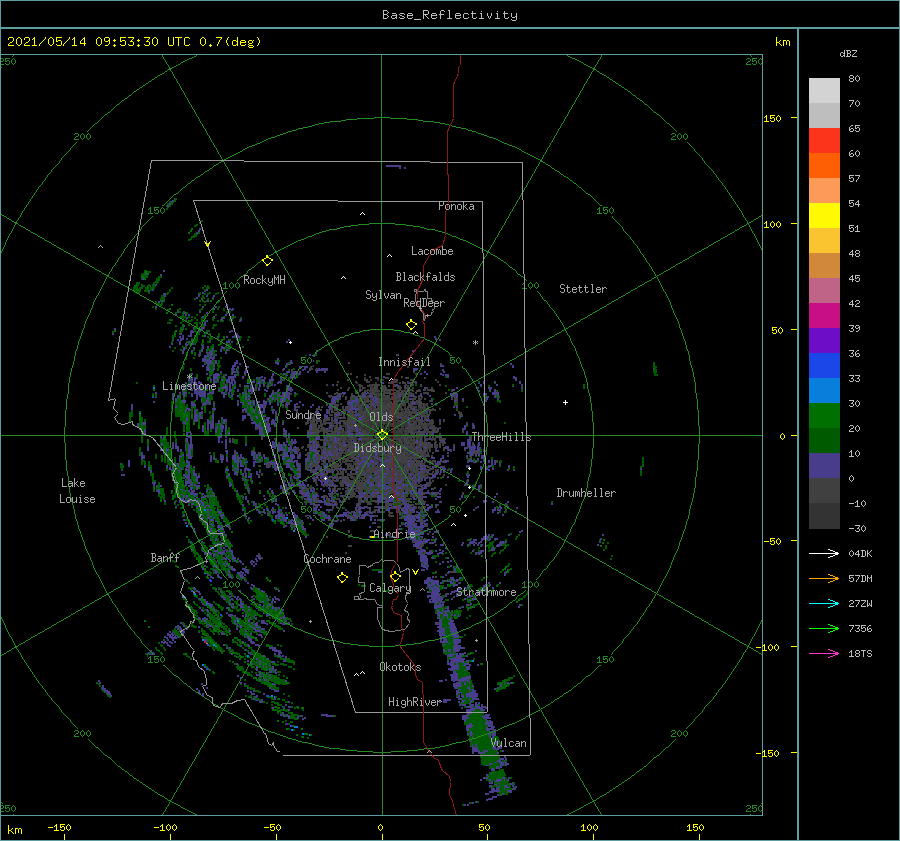The height and width of the screenshot is (841, 900).
Task: Click the yellow diamond marker beside RockyMH
Action: coord(267,261)
